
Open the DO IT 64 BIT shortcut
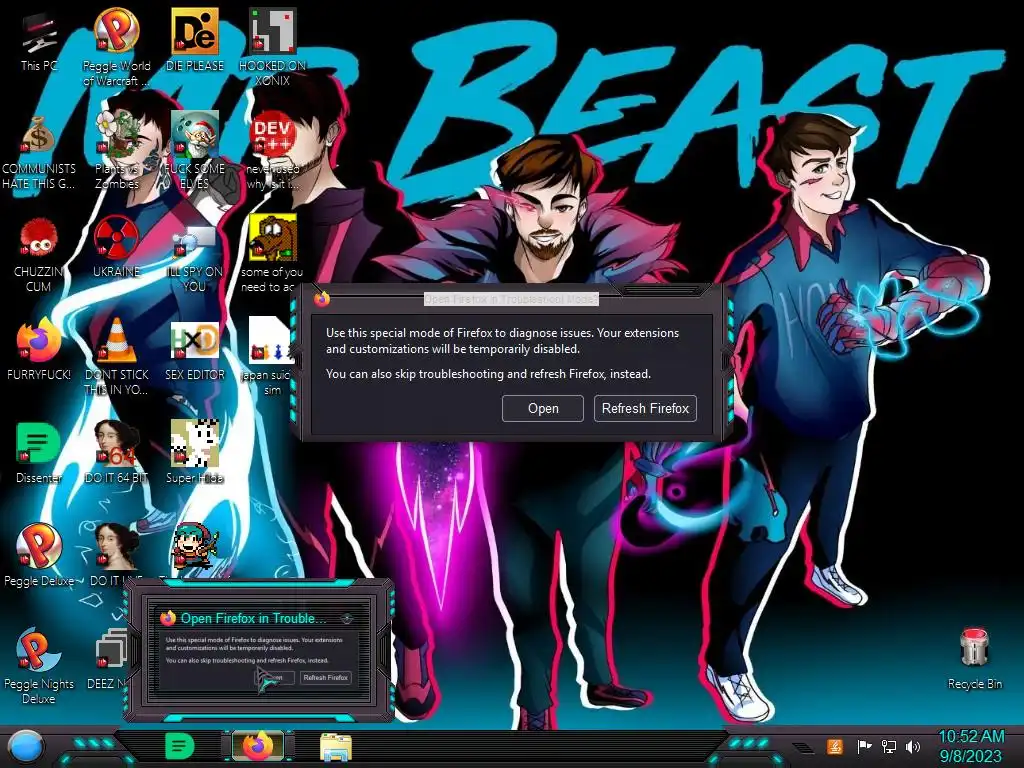[116, 453]
